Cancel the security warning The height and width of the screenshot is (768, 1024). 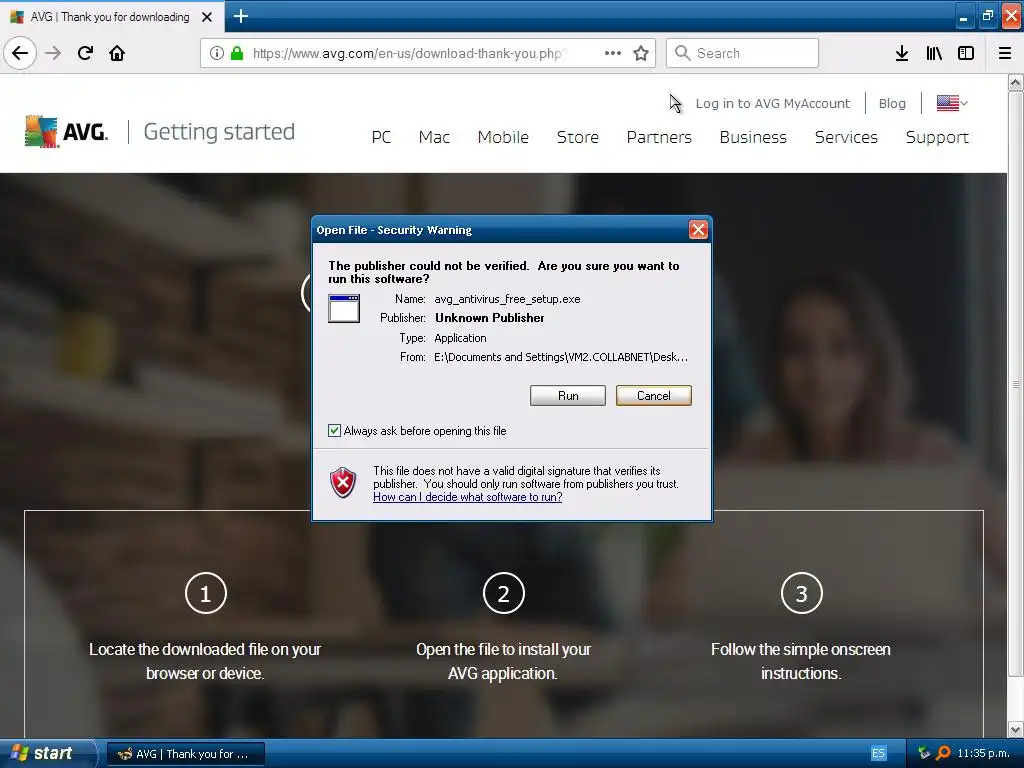653,395
